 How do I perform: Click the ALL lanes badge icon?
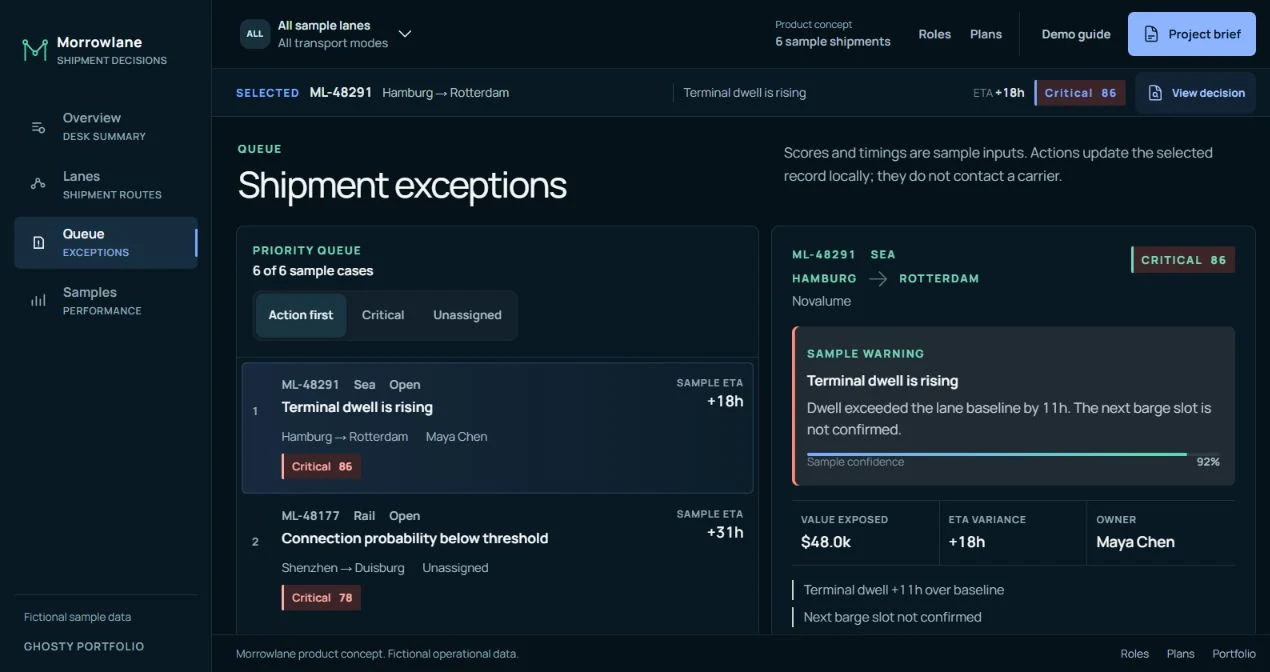pos(255,34)
